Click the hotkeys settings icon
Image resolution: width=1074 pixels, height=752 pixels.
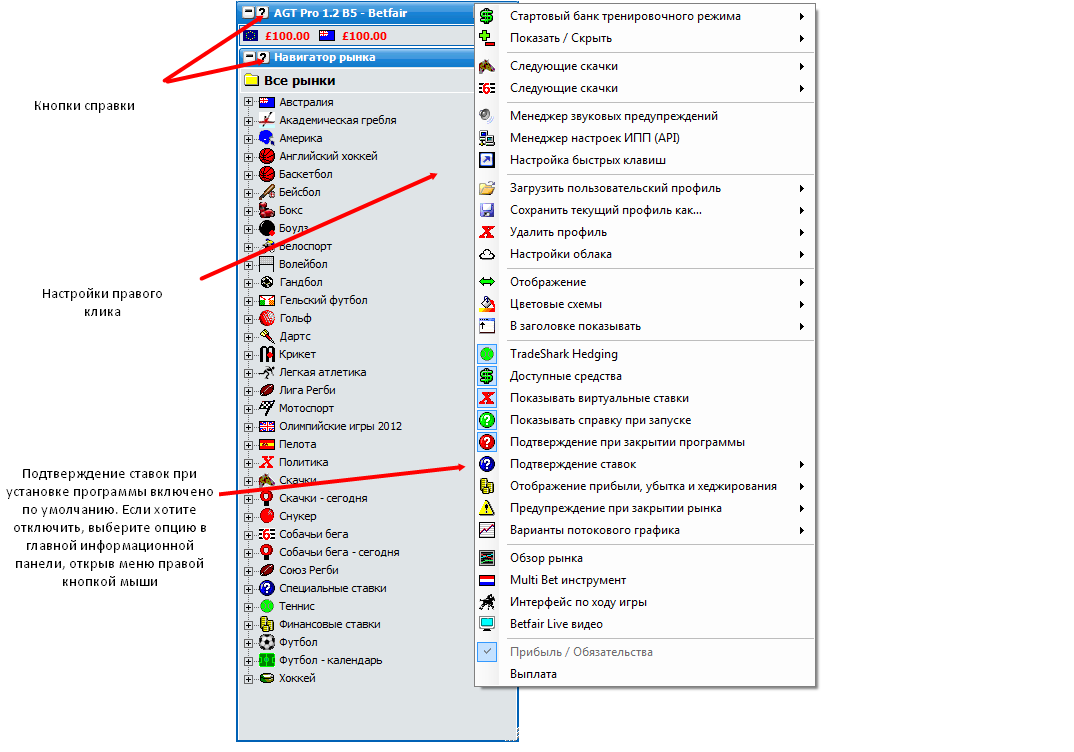(x=487, y=160)
